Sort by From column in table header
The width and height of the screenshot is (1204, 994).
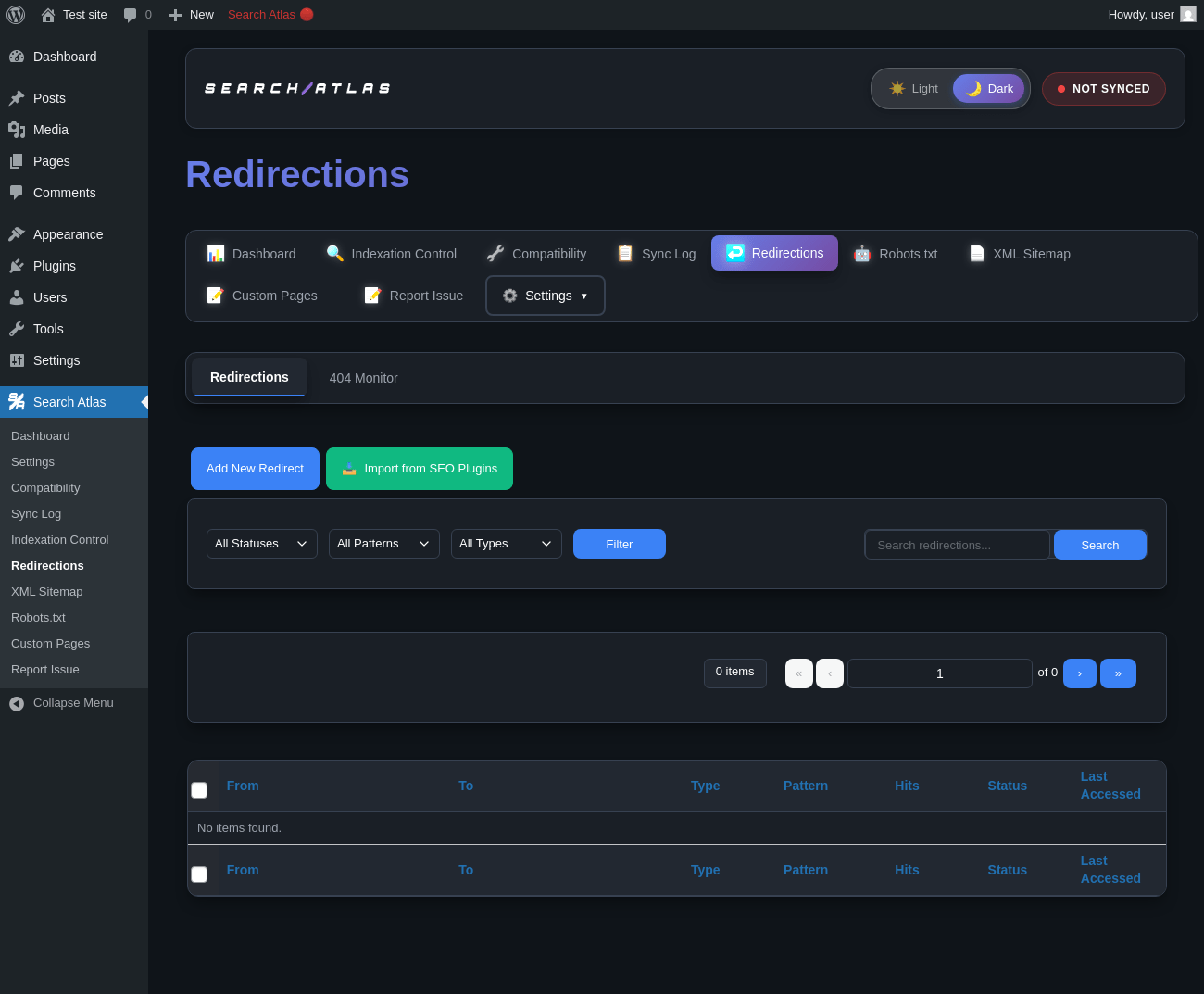tap(243, 786)
